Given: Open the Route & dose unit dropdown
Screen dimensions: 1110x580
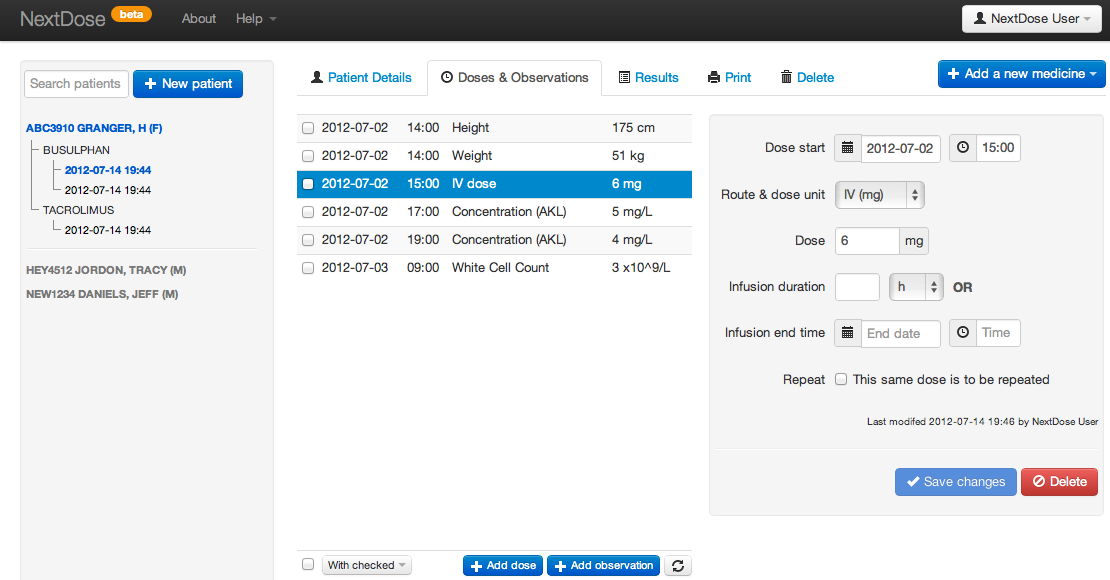Looking at the screenshot, I should (879, 195).
